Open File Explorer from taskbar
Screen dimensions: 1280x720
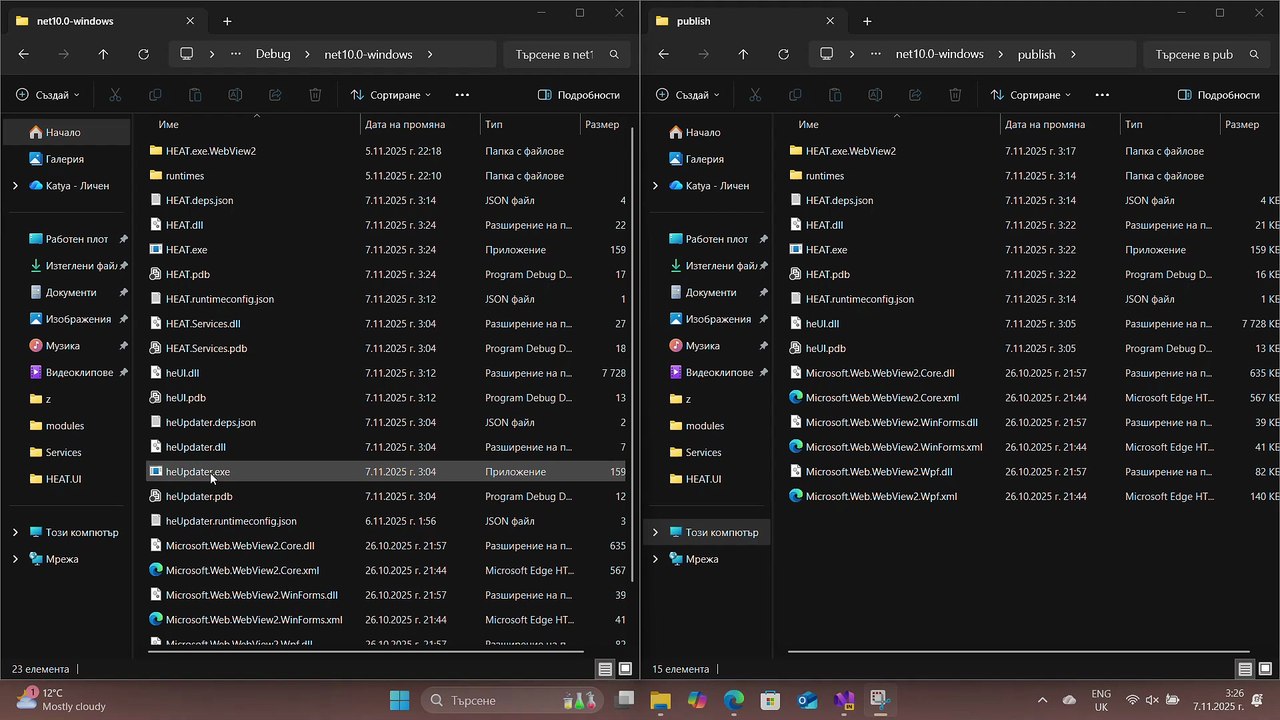[660, 700]
